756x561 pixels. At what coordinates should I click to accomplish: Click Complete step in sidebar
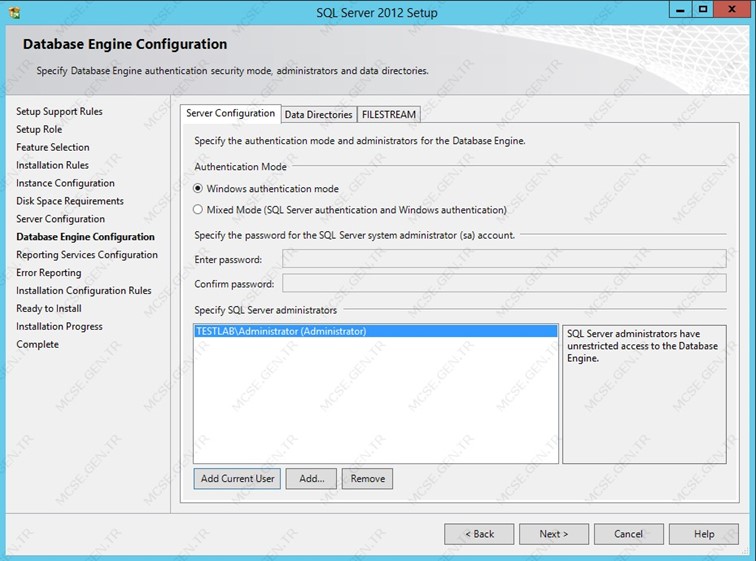[x=37, y=344]
